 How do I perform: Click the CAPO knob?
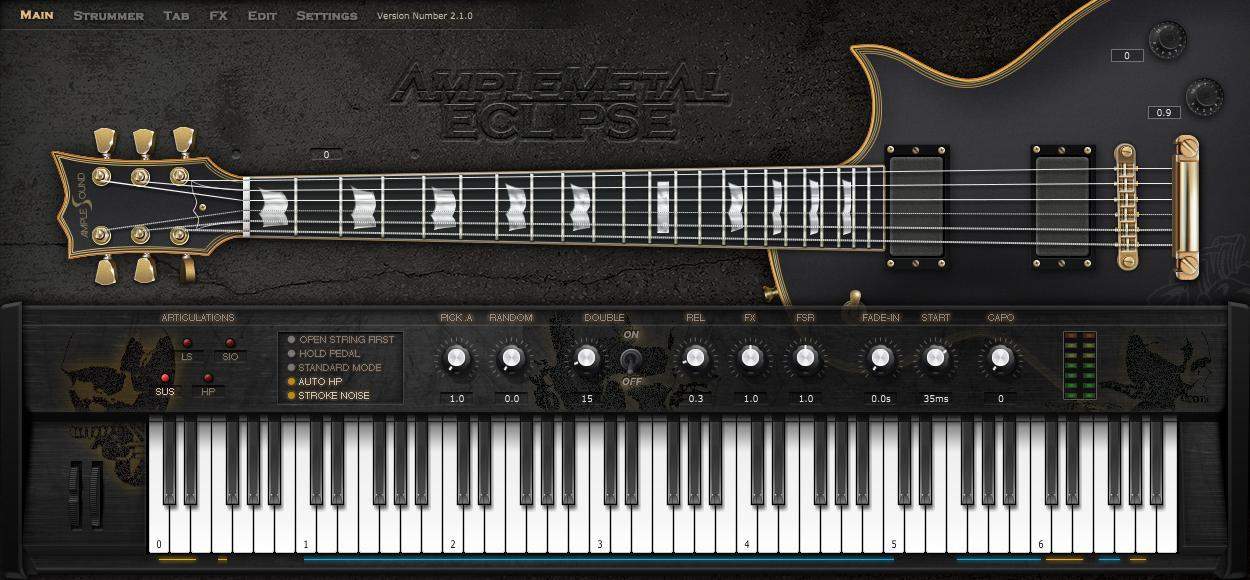point(999,357)
